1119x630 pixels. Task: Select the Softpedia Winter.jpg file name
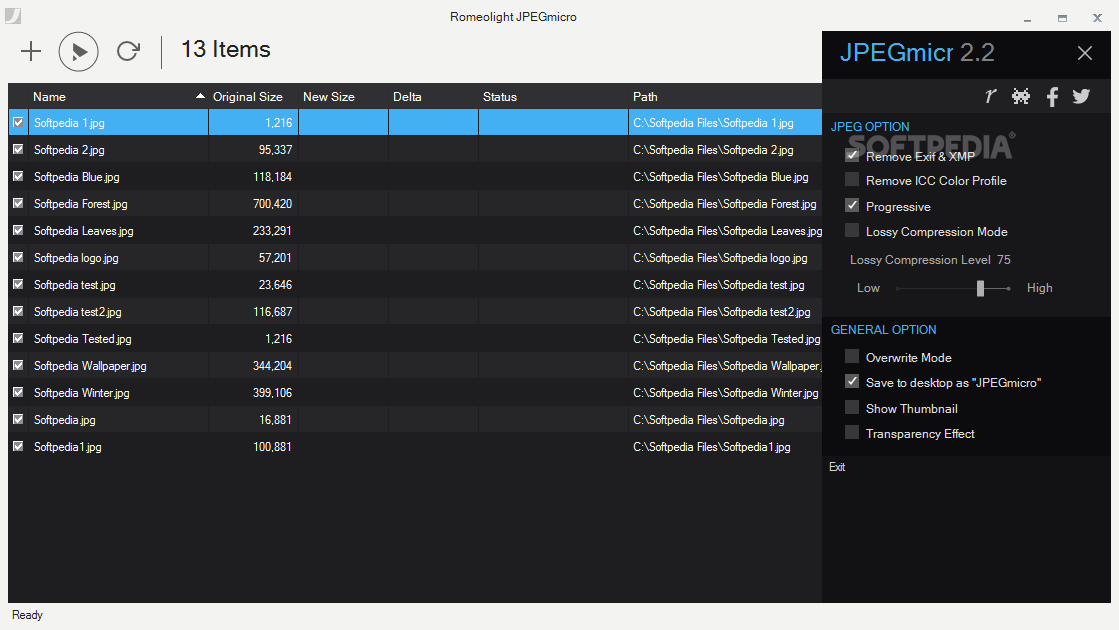click(x=81, y=392)
